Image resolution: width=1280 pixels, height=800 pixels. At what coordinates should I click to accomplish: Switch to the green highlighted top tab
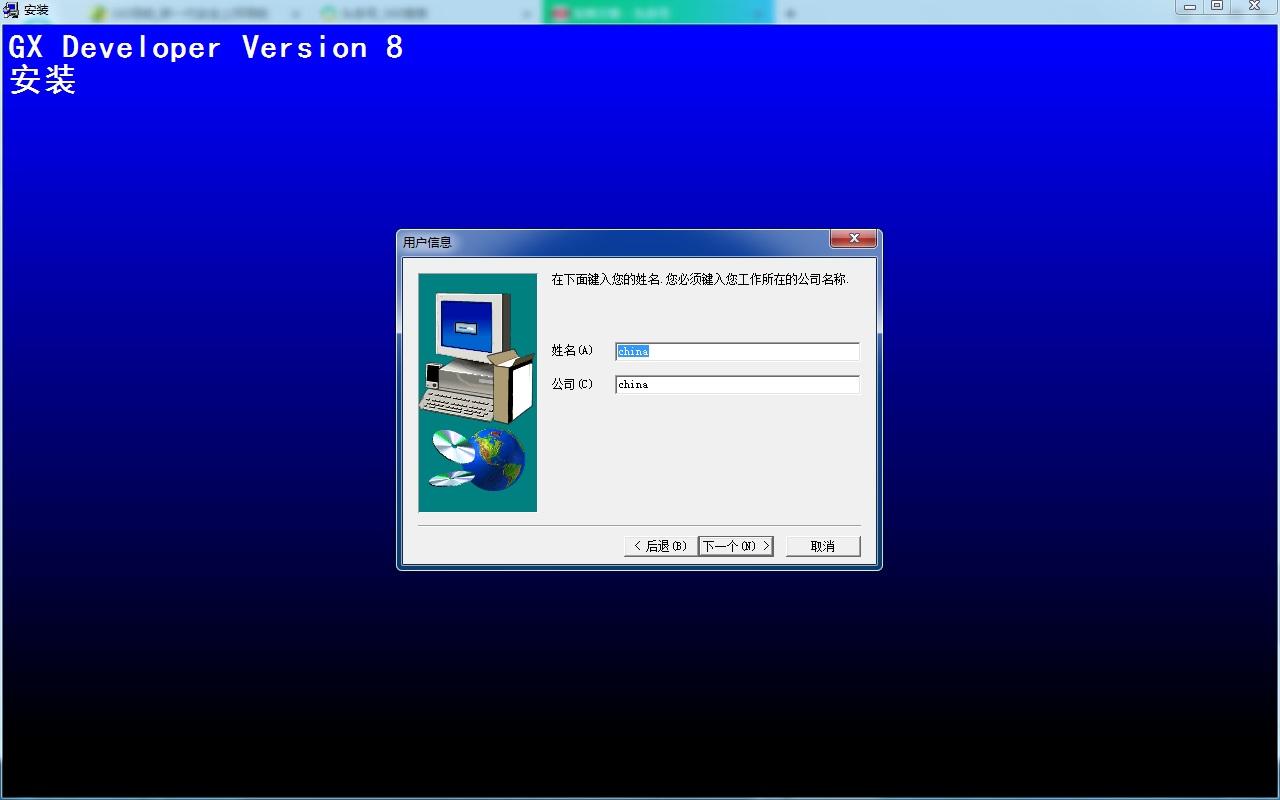[x=655, y=13]
